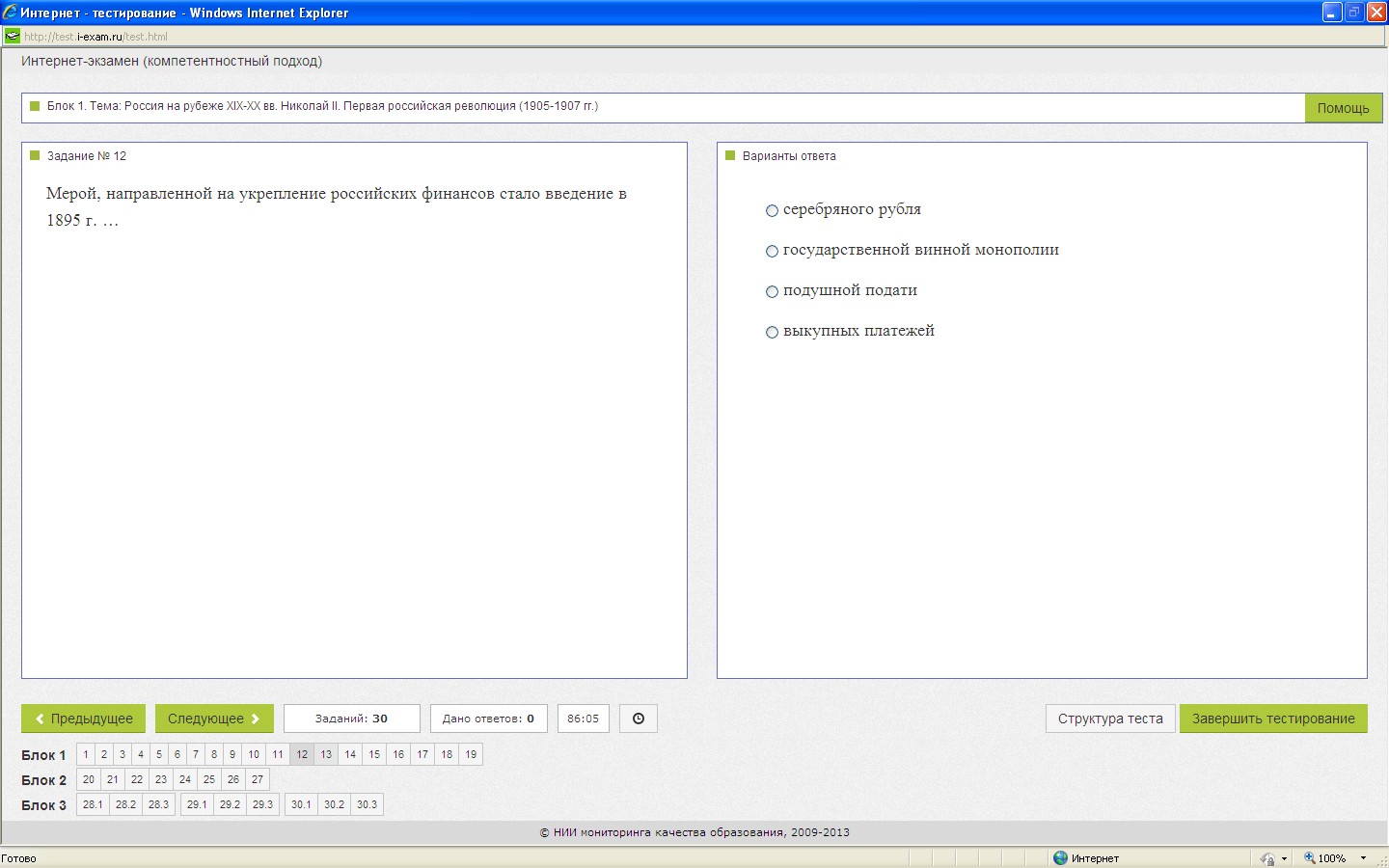Click the Варианты ответа heading
This screenshot has height=868, width=1389.
point(789,156)
